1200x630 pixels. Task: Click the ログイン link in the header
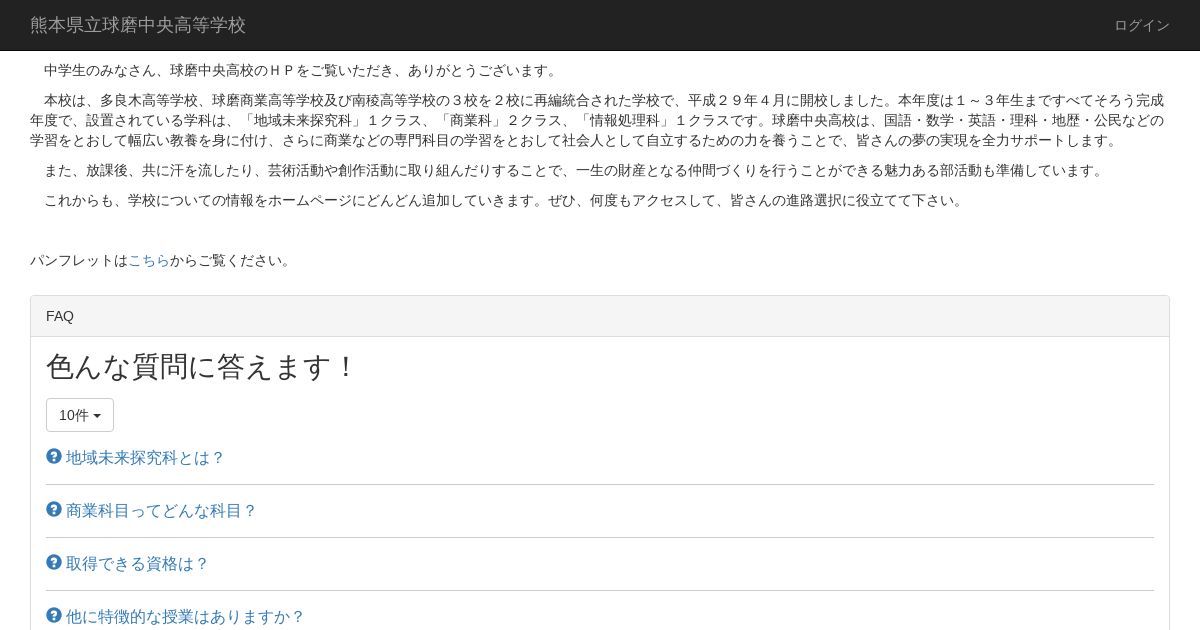coord(1142,25)
